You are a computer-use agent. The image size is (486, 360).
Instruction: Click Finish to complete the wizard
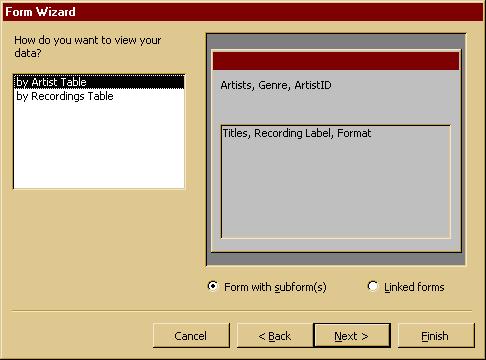[436, 336]
